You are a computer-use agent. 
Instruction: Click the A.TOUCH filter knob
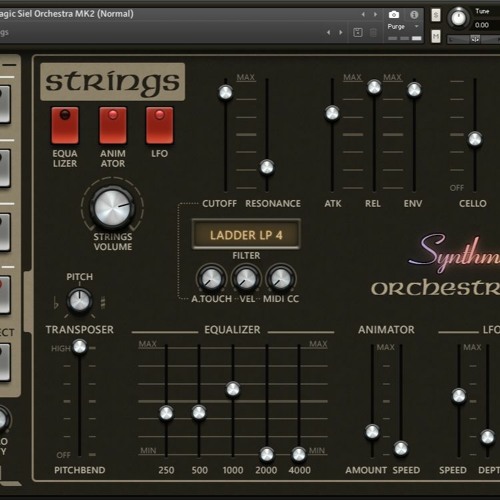[x=211, y=279]
